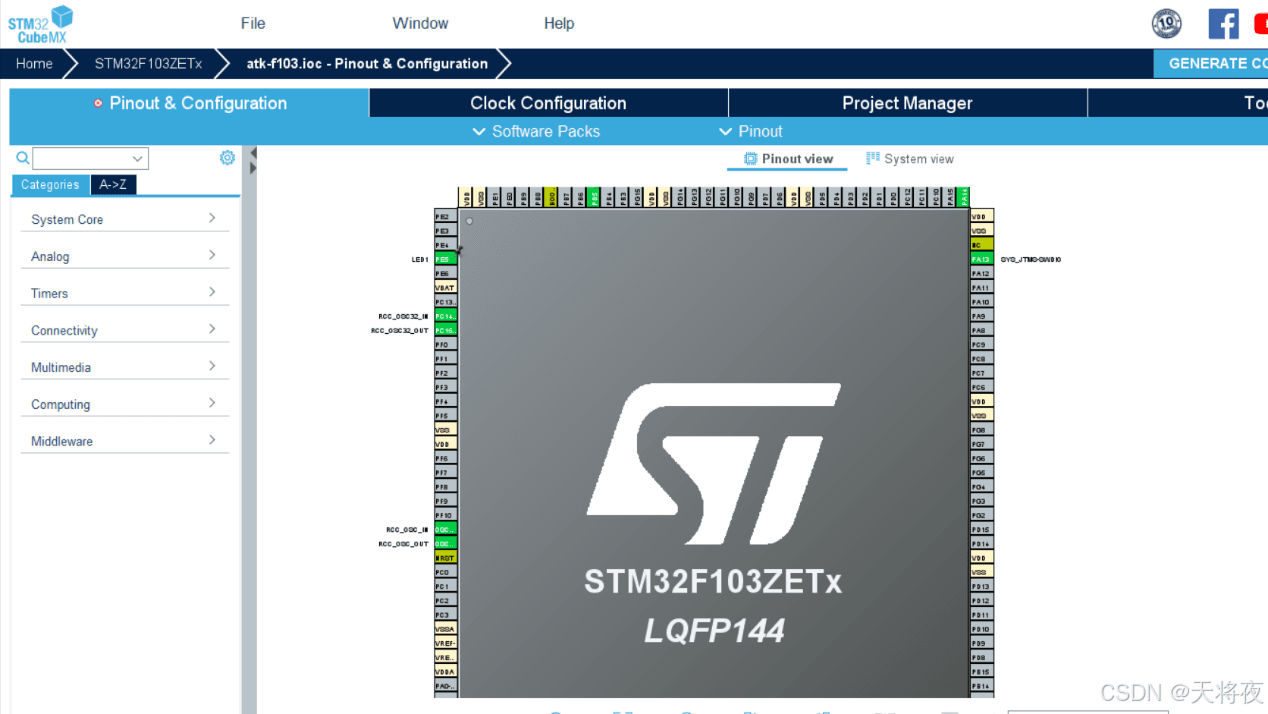Click the atk-f103.ioc Pinout & Configuration breadcrumb
Viewport: 1268px width, 714px height.
pyautogui.click(x=367, y=63)
